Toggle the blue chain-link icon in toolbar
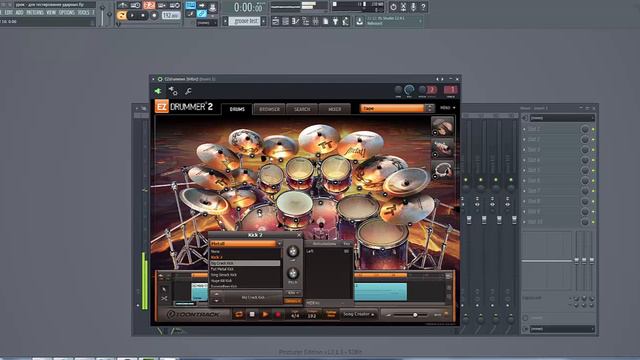 pos(202,14)
